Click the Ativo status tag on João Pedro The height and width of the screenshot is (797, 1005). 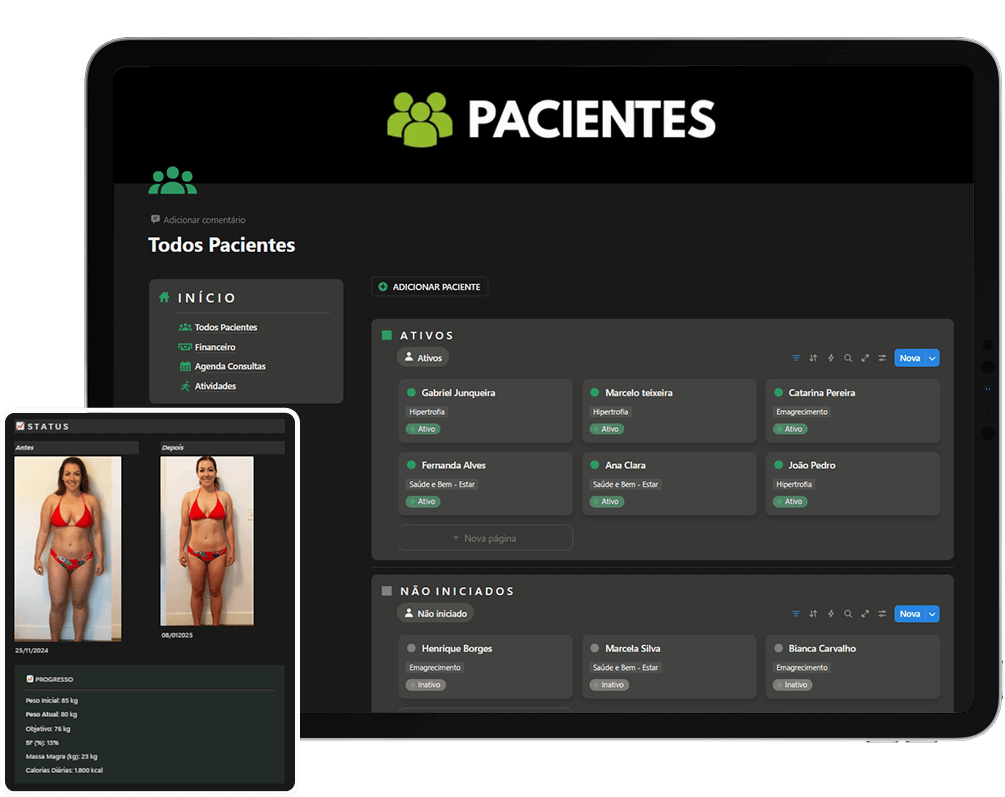coord(791,501)
